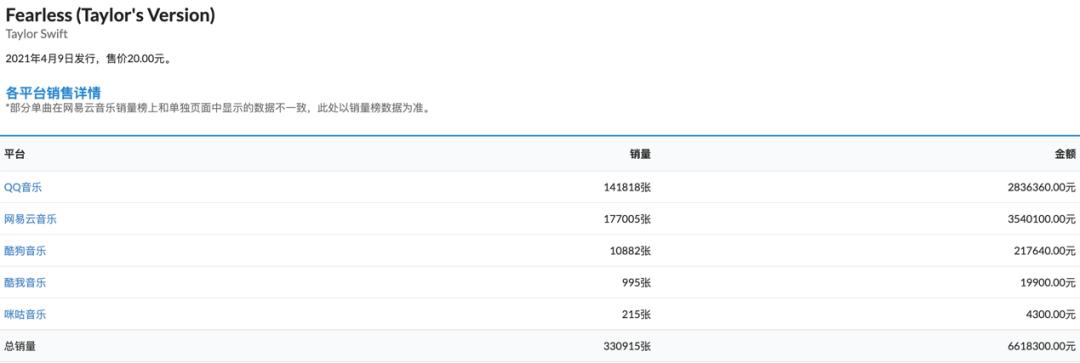
Task: Select the 330915张 total sales cell
Action: pyautogui.click(x=628, y=346)
